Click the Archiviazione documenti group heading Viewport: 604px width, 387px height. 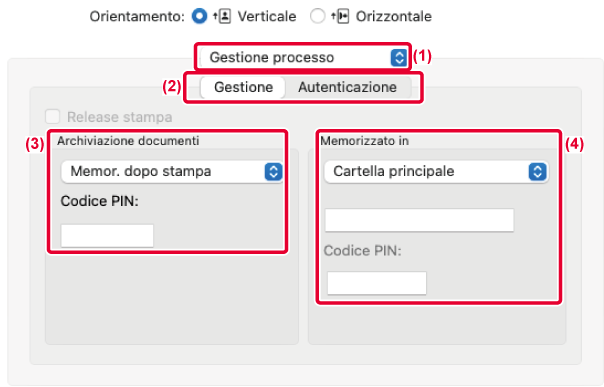coord(128,141)
